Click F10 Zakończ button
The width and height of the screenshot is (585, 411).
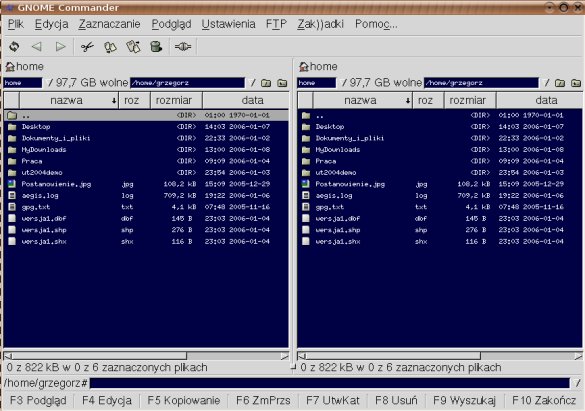544,401
